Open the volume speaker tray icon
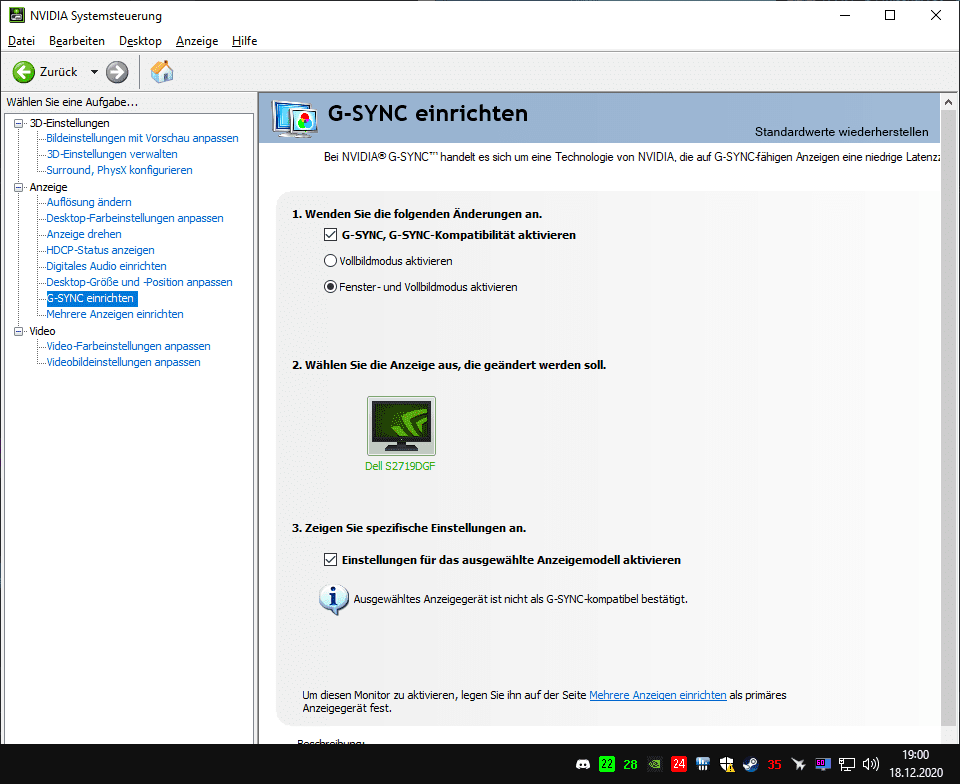 [870, 764]
